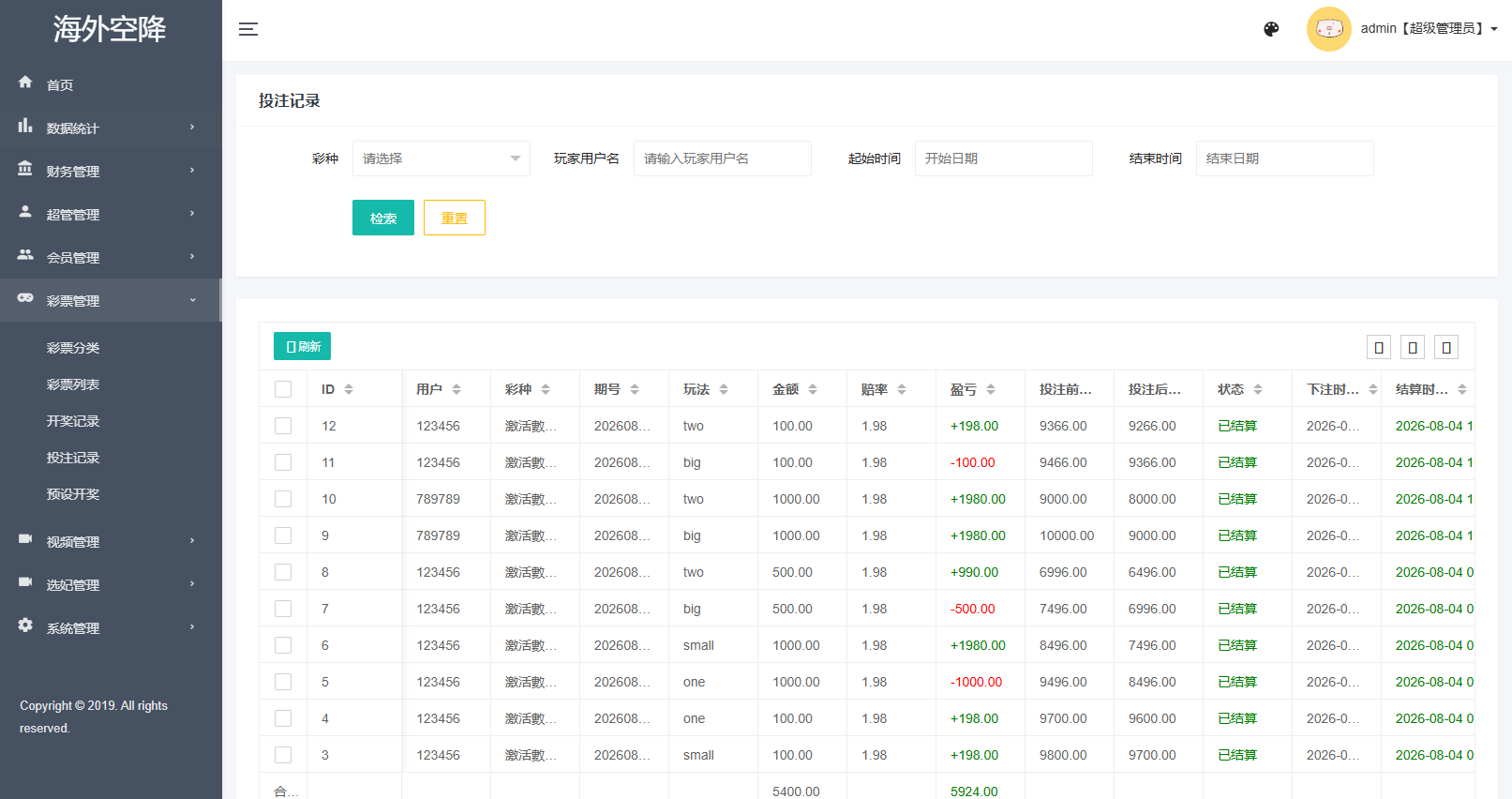The image size is (1512, 799).
Task: Click the 刷新 refresh button
Action: click(302, 346)
